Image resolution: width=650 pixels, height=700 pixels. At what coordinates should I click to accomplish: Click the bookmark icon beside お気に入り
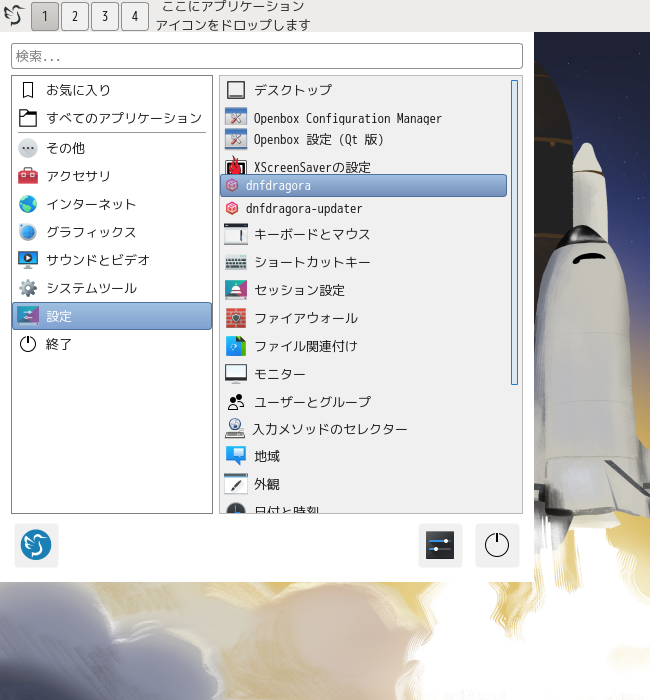pos(28,90)
